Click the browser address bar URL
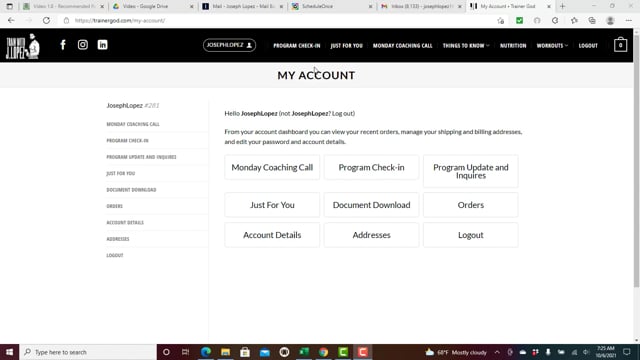 [120, 20]
